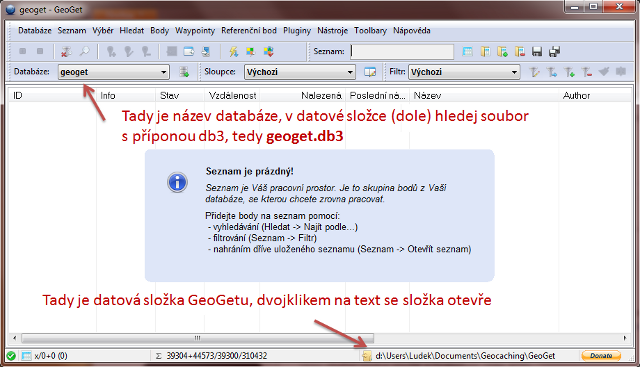Click the double floppy save all icon
Viewport: 640px width, 367px height.
click(x=555, y=51)
